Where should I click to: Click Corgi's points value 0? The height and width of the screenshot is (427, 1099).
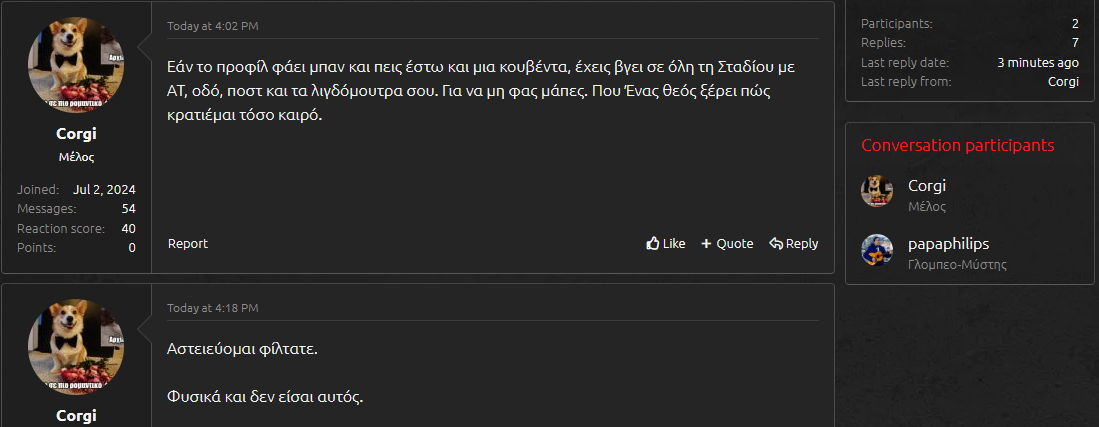click(132, 247)
